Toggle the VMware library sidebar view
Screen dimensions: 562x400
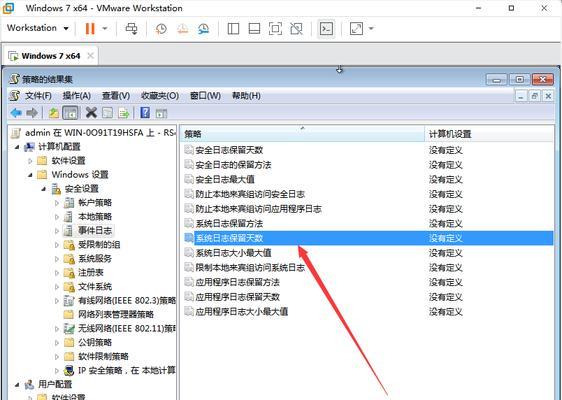[233, 29]
